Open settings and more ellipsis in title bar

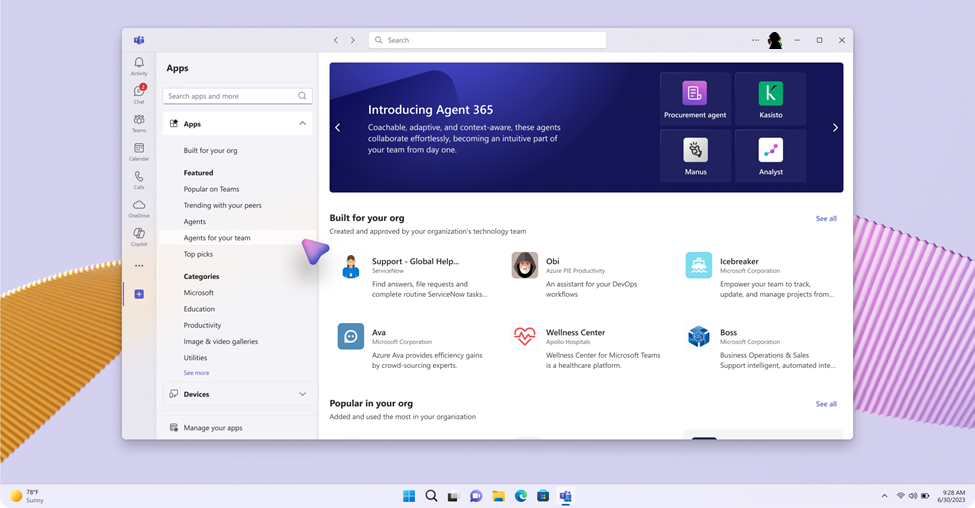point(755,40)
